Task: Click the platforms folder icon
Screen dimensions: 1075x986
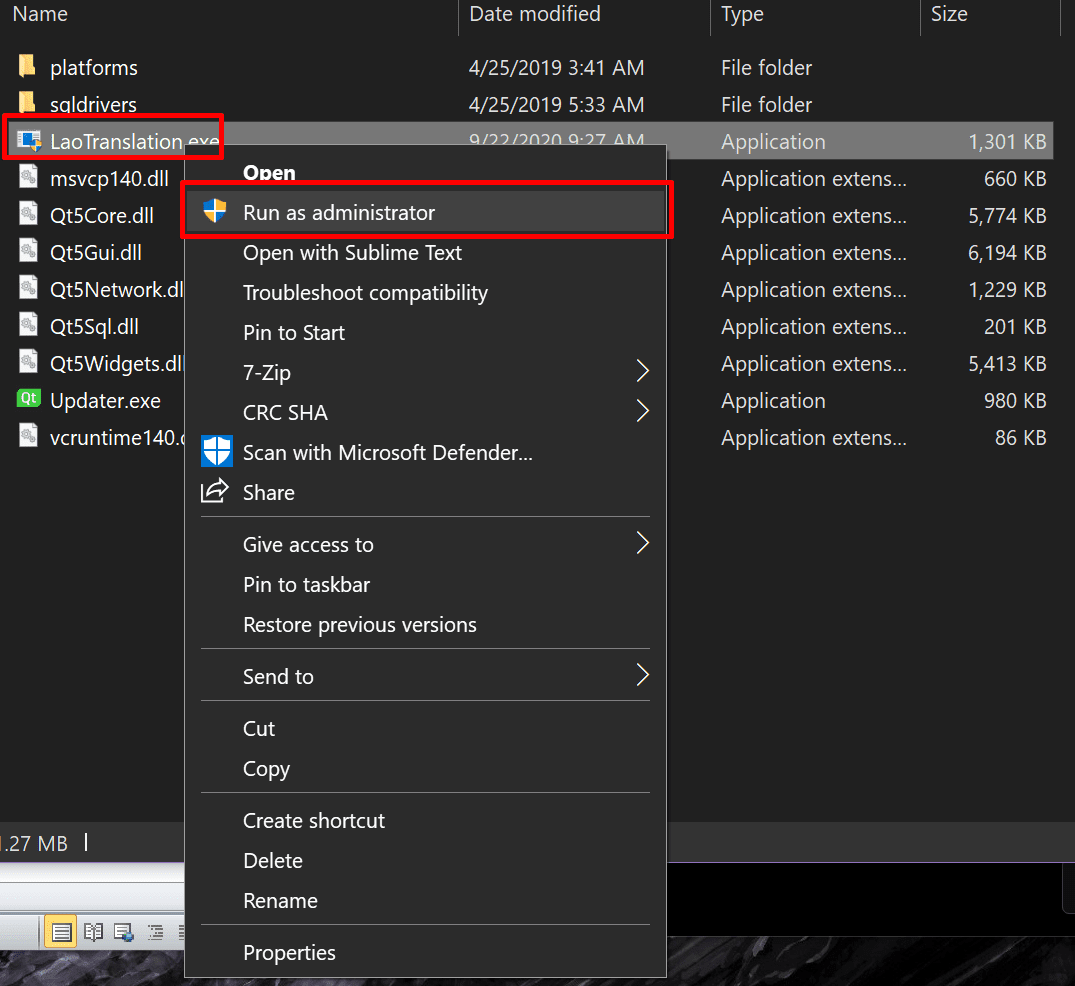Action: [x=28, y=68]
